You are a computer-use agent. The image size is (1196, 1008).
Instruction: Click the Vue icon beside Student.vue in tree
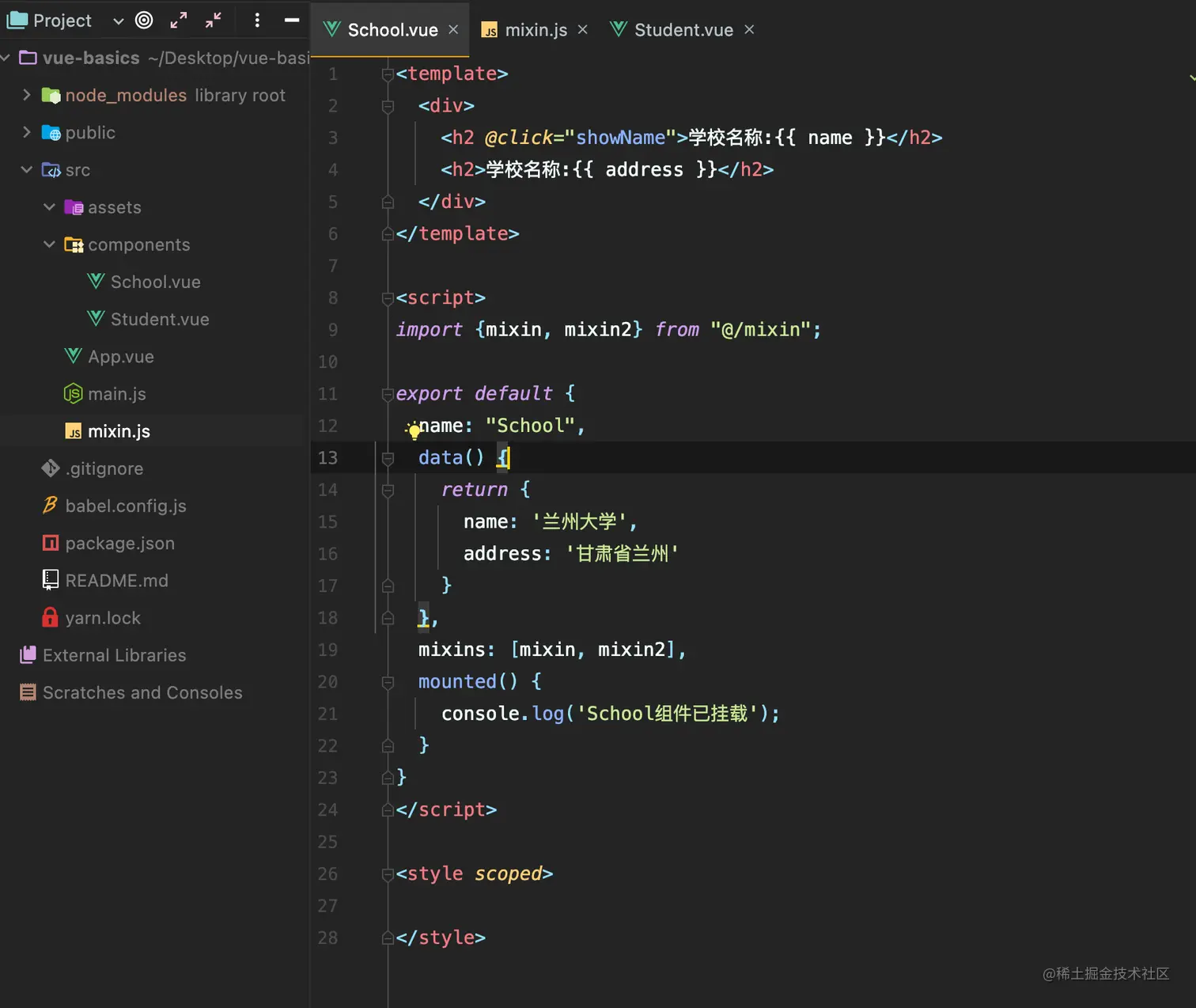[x=96, y=318]
